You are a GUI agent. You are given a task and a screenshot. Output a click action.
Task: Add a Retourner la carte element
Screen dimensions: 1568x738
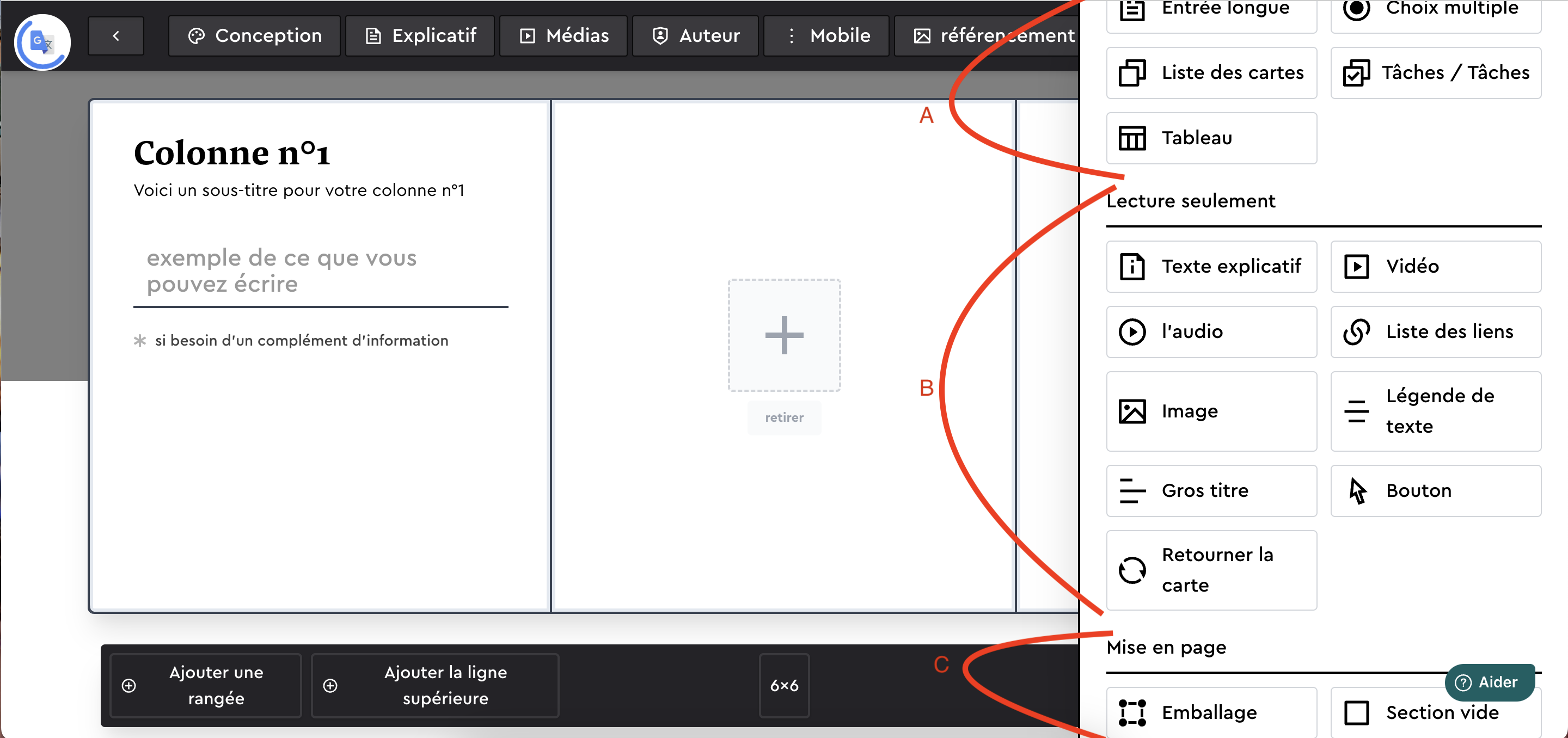click(x=1210, y=570)
